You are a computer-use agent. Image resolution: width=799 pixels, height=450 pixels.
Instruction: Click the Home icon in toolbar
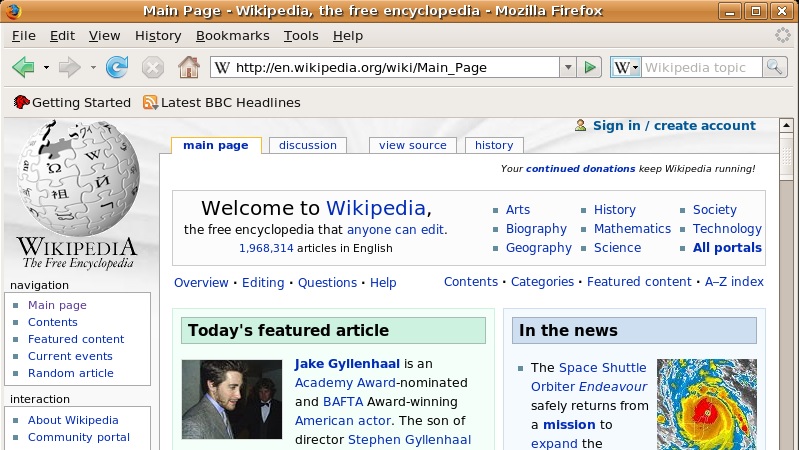pos(187,68)
